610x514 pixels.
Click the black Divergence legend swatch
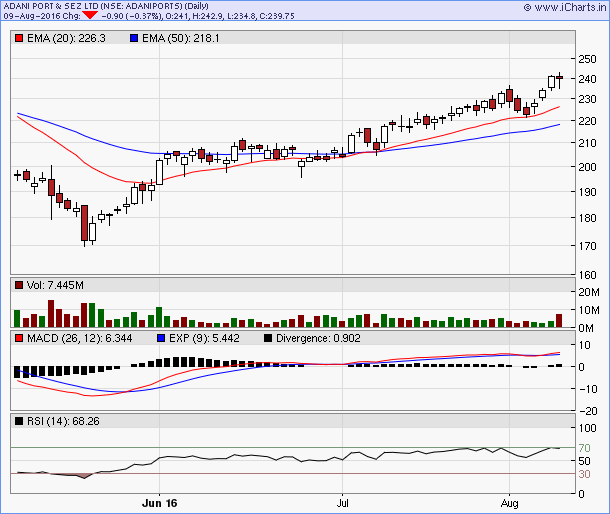coord(268,338)
